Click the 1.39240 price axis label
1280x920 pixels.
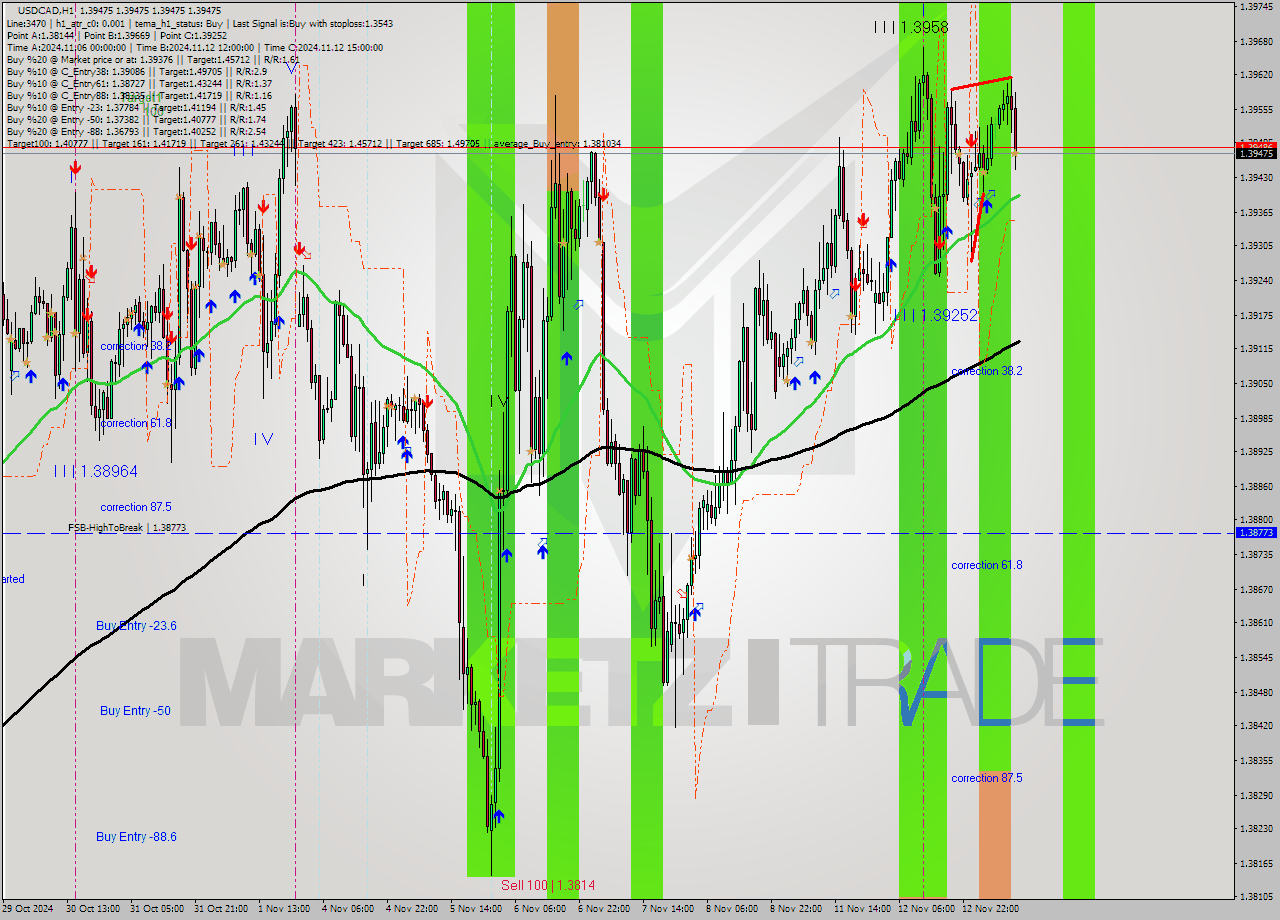[x=1256, y=281]
